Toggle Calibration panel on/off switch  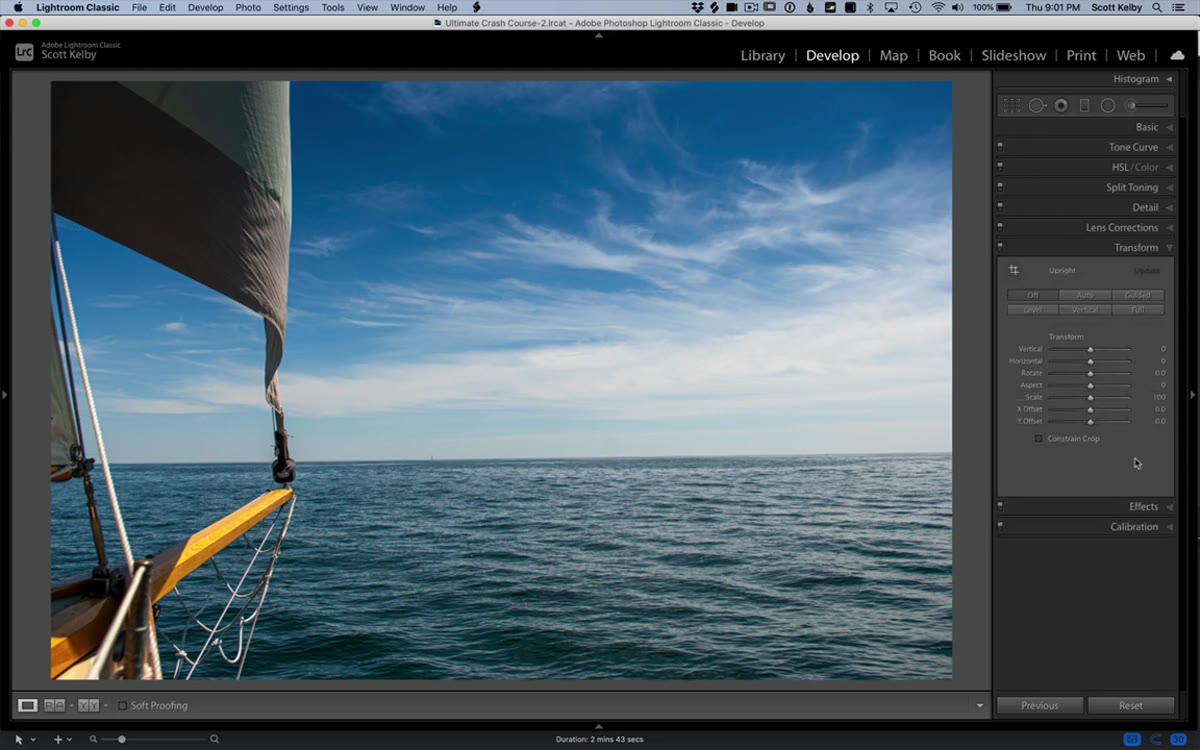(x=1000, y=526)
